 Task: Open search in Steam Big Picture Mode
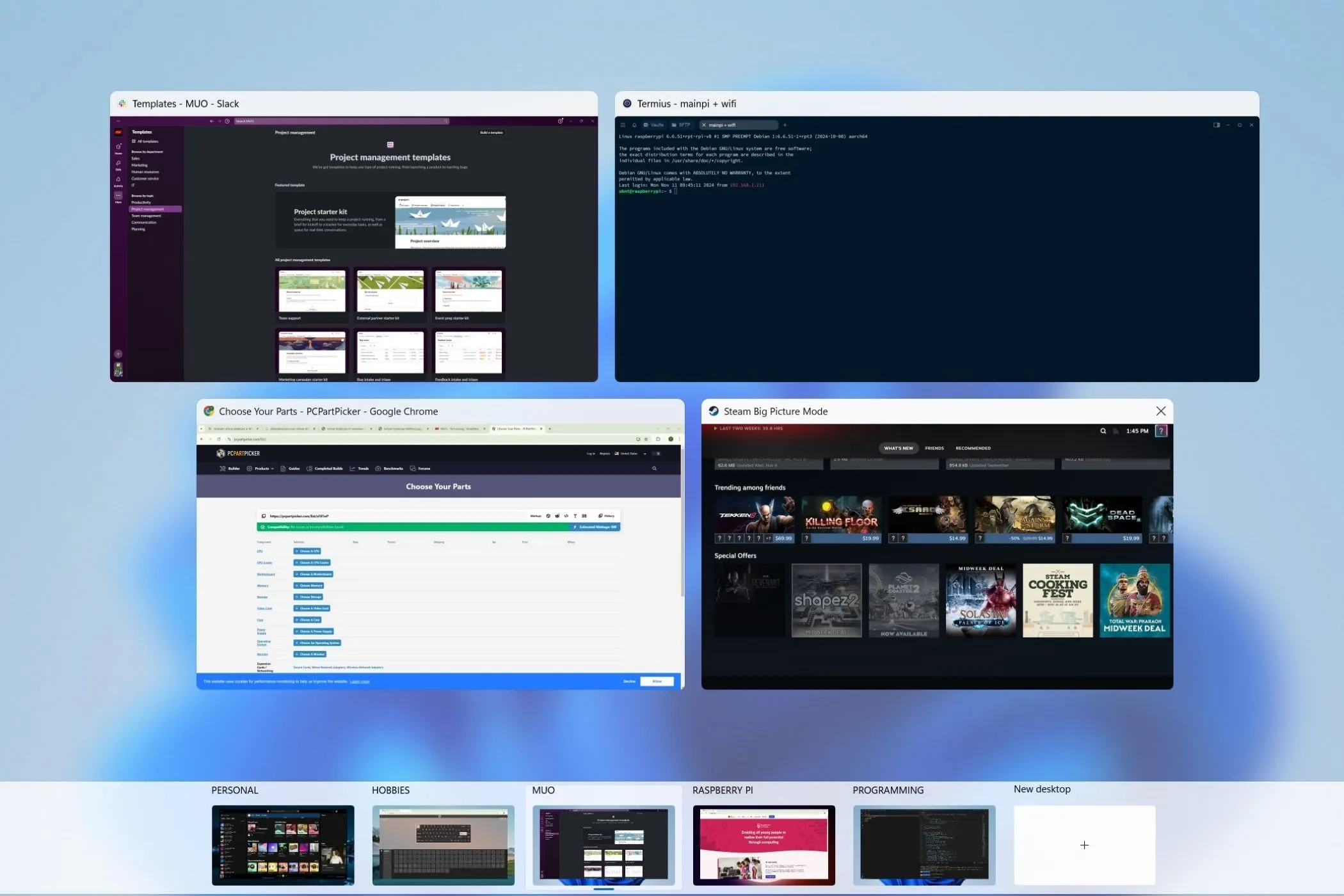click(1103, 431)
